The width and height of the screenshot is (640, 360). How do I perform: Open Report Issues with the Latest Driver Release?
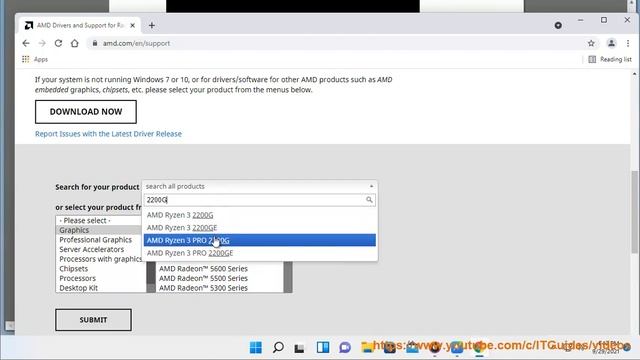tap(108, 134)
